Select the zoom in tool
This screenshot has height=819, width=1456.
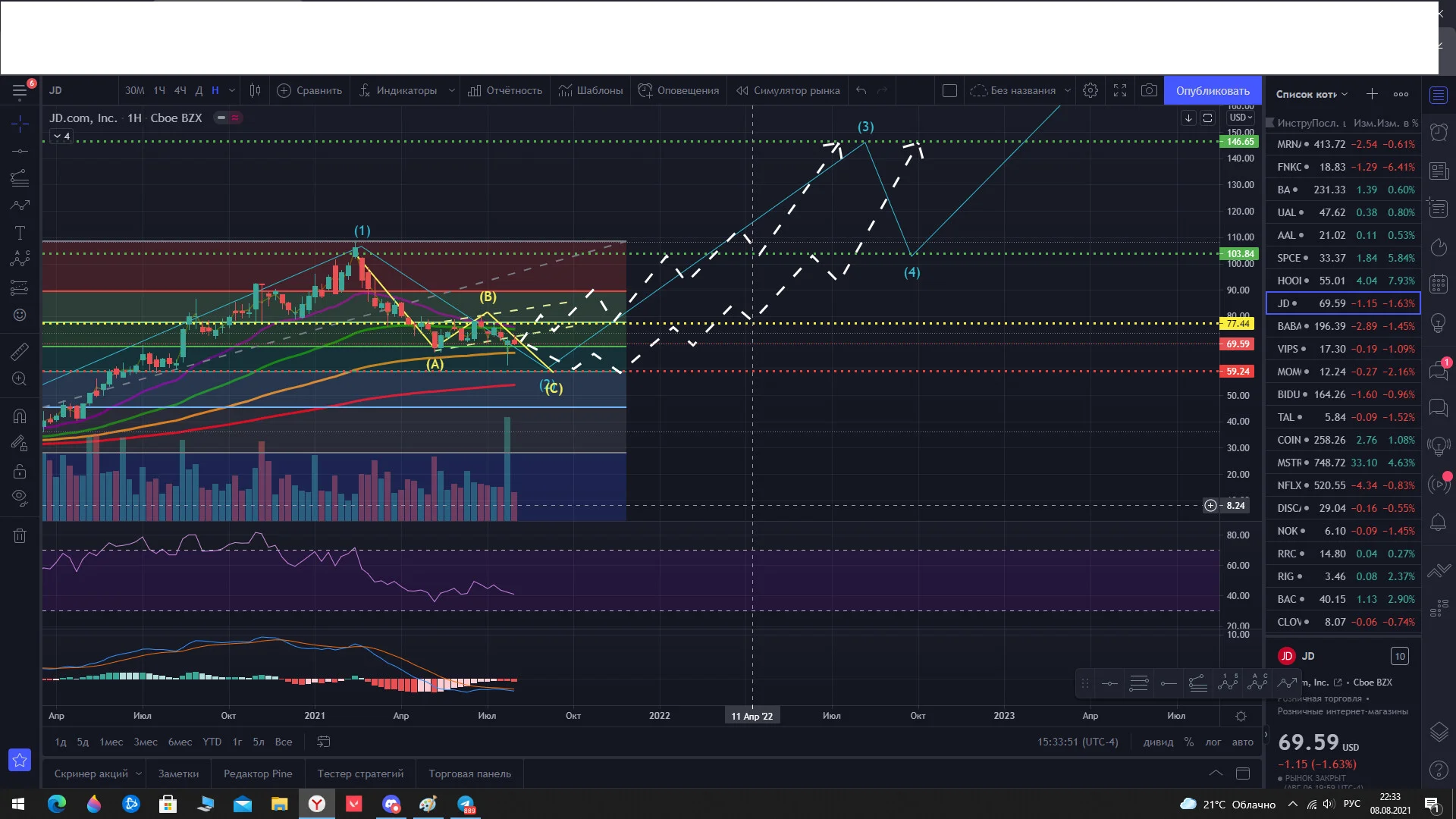point(20,379)
